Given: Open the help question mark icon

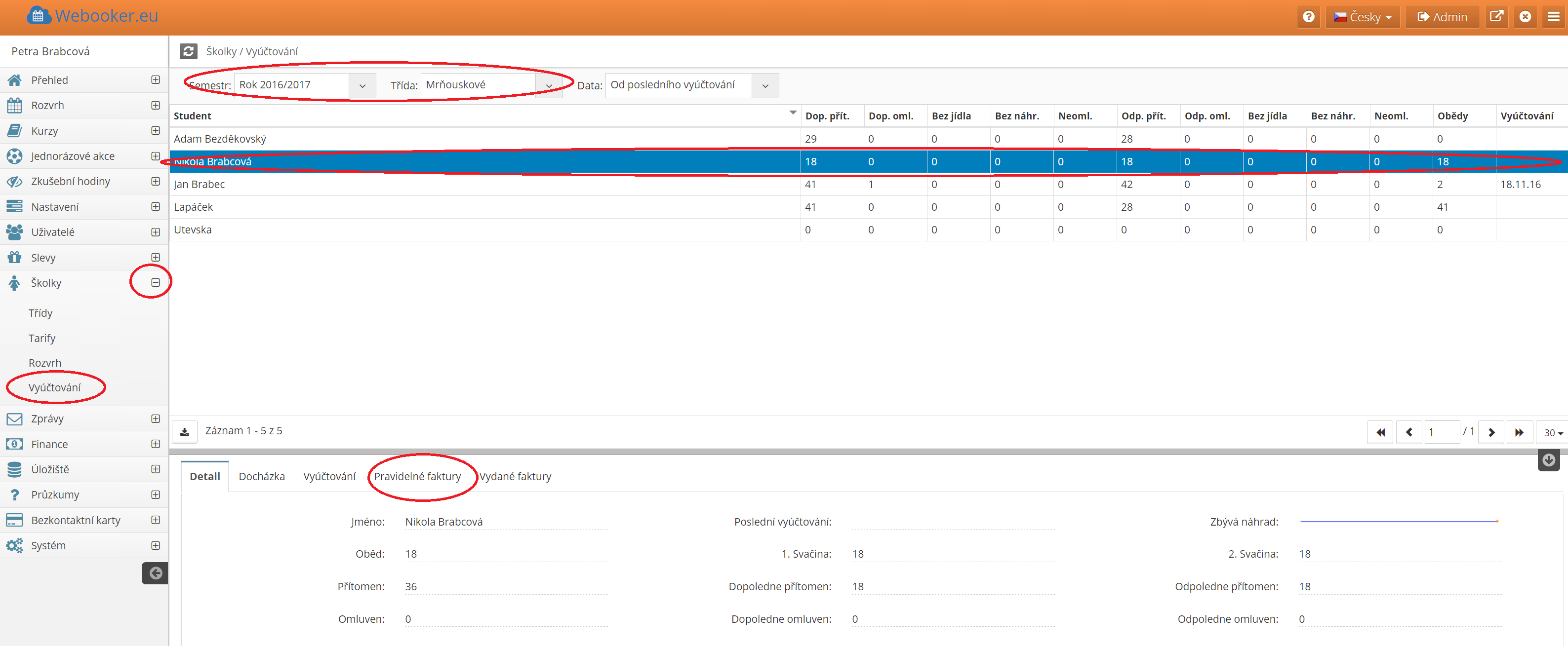Looking at the screenshot, I should coord(1308,17).
